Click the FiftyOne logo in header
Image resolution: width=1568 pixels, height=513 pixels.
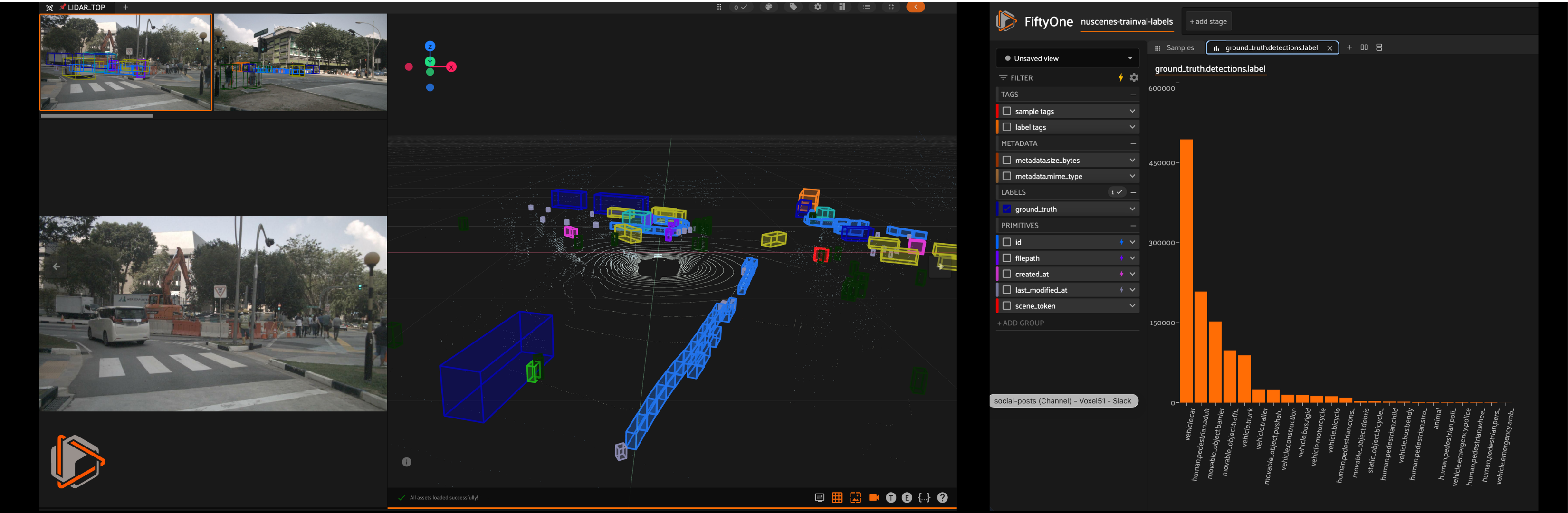[1006, 21]
